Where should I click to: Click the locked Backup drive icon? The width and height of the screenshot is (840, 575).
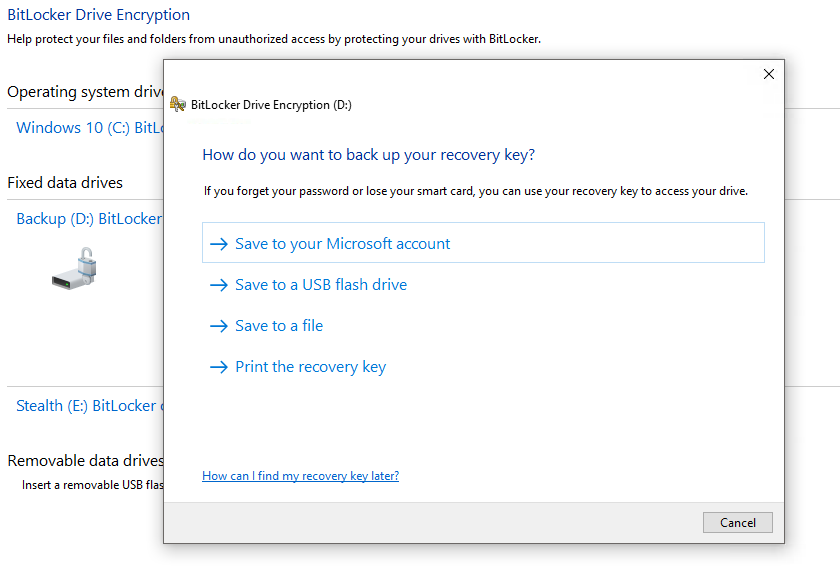point(74,268)
